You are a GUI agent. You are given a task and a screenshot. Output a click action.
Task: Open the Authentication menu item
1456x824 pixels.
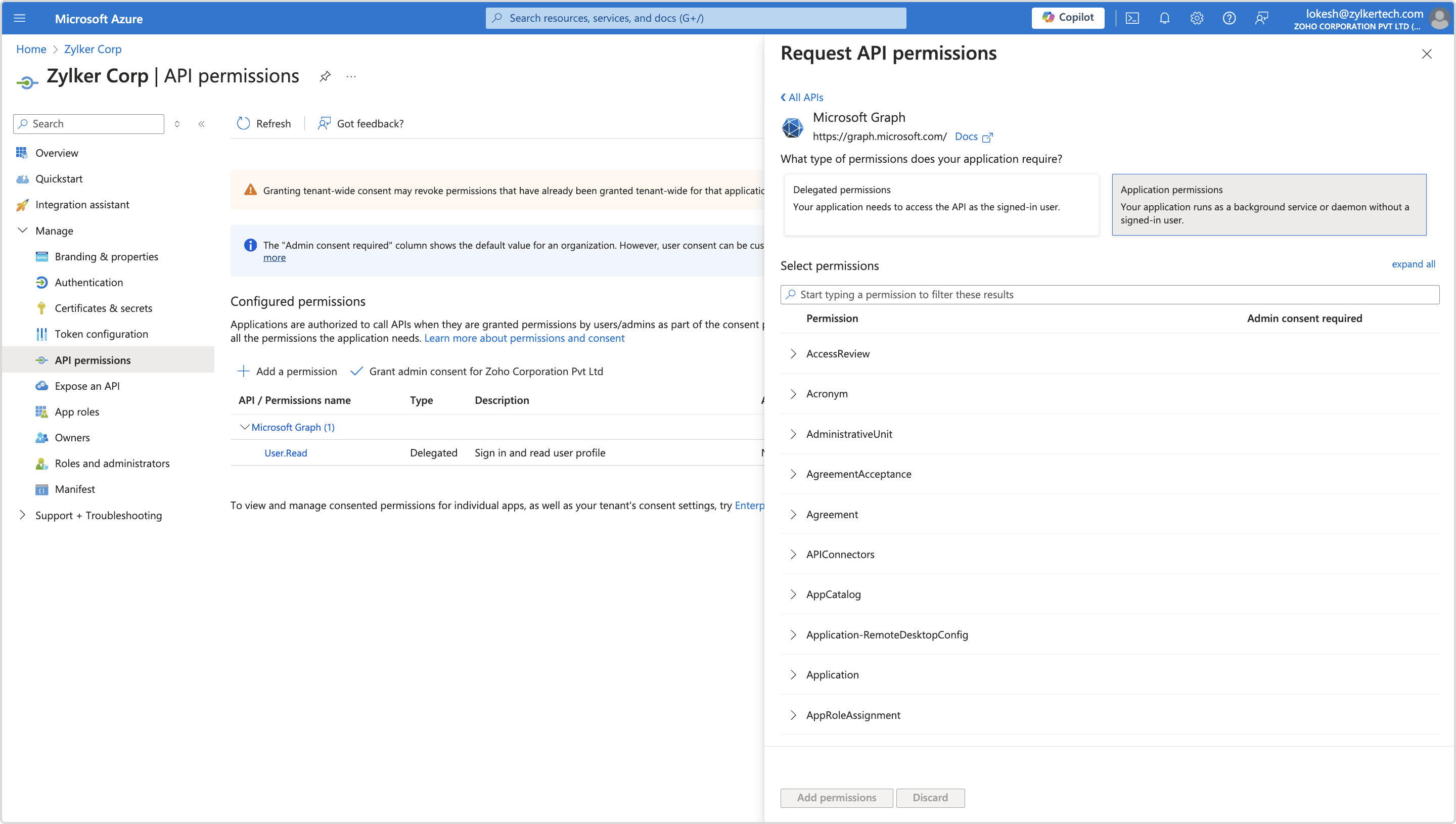[x=88, y=283]
